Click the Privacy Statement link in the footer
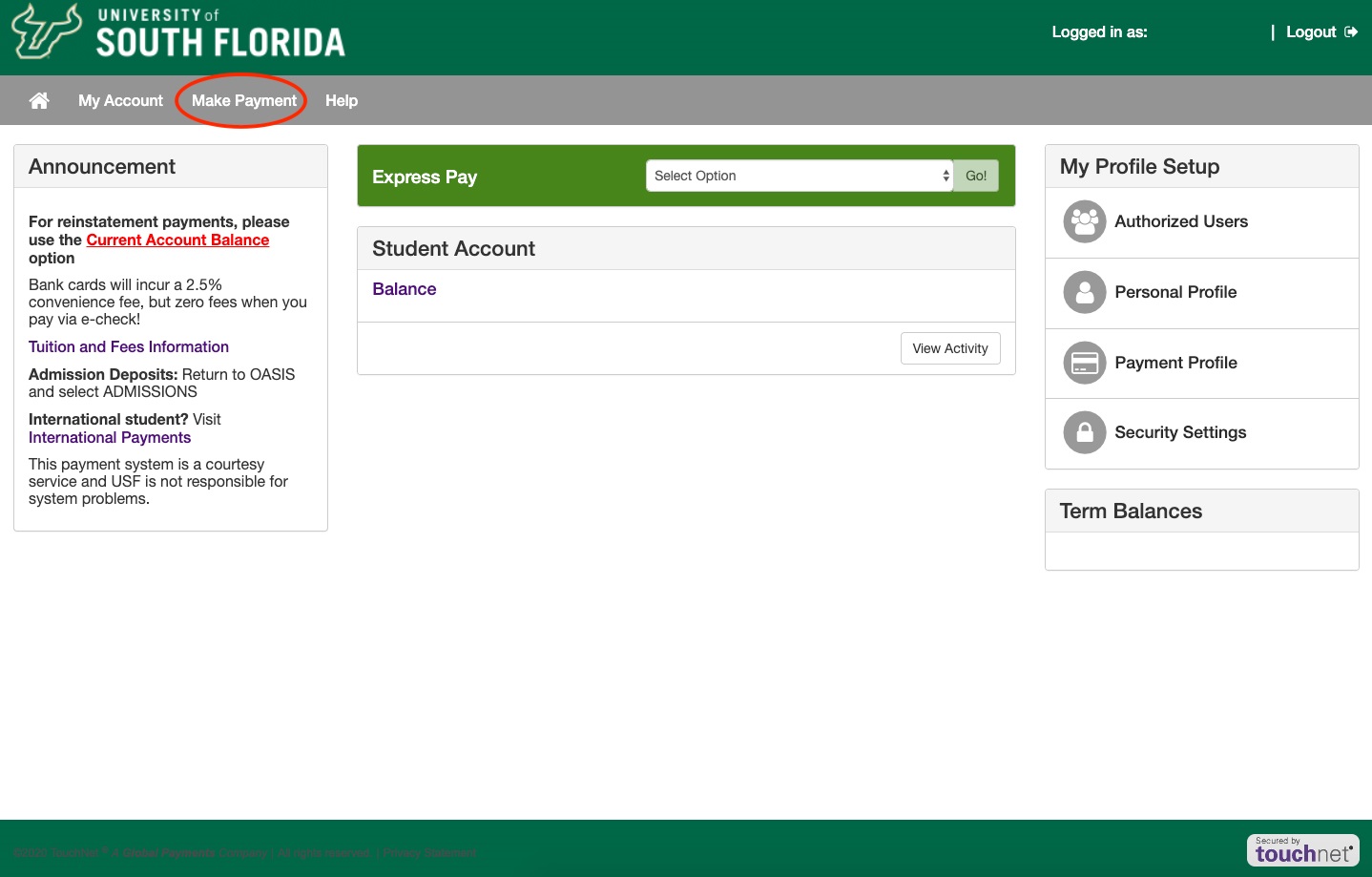 point(429,852)
